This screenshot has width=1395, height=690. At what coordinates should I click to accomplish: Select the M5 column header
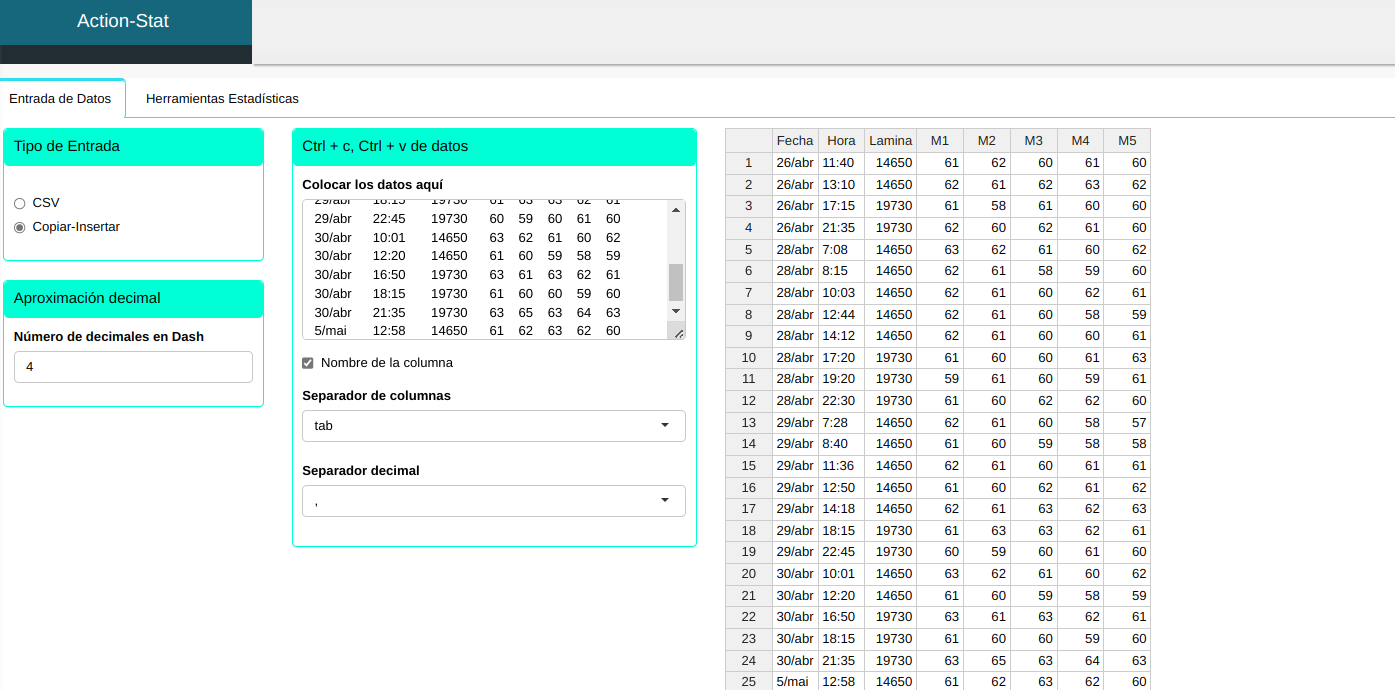click(x=1127, y=141)
